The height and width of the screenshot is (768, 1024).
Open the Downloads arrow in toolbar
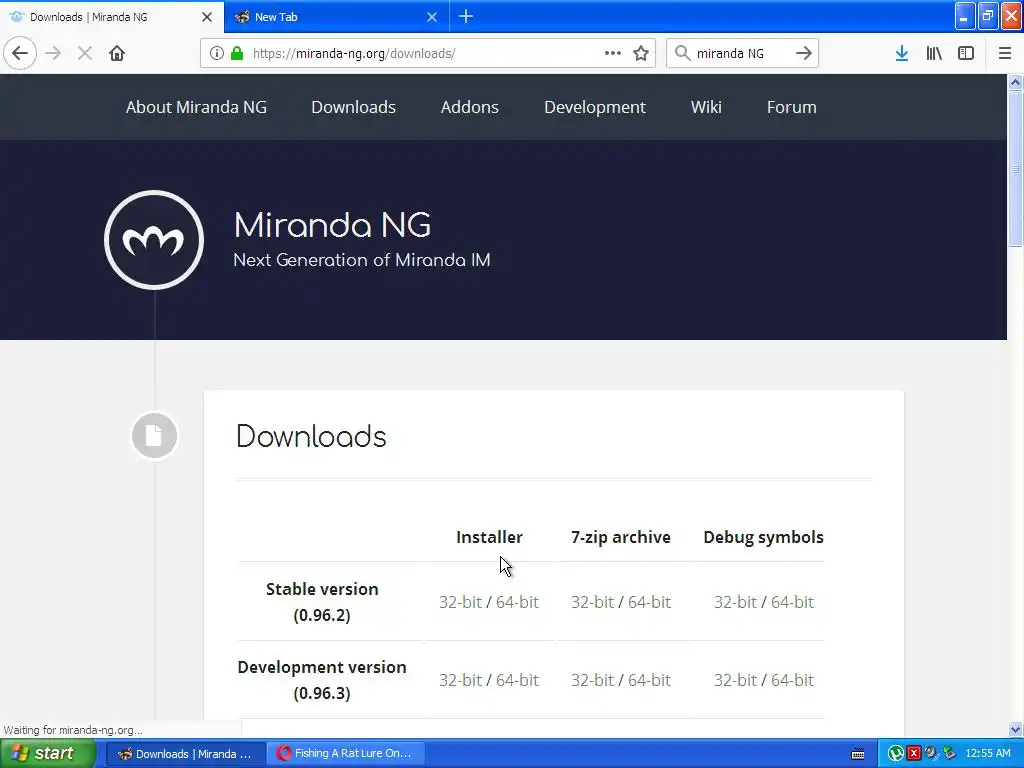(902, 53)
